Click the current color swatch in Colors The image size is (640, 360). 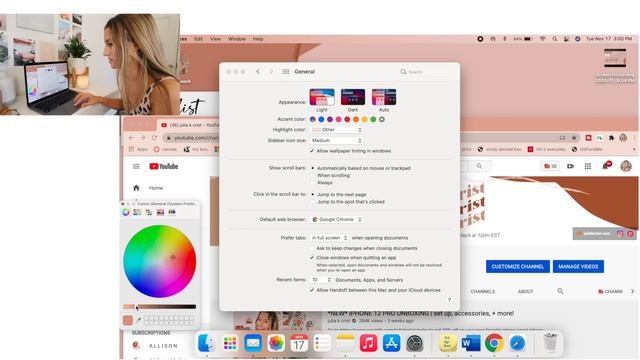(x=128, y=320)
